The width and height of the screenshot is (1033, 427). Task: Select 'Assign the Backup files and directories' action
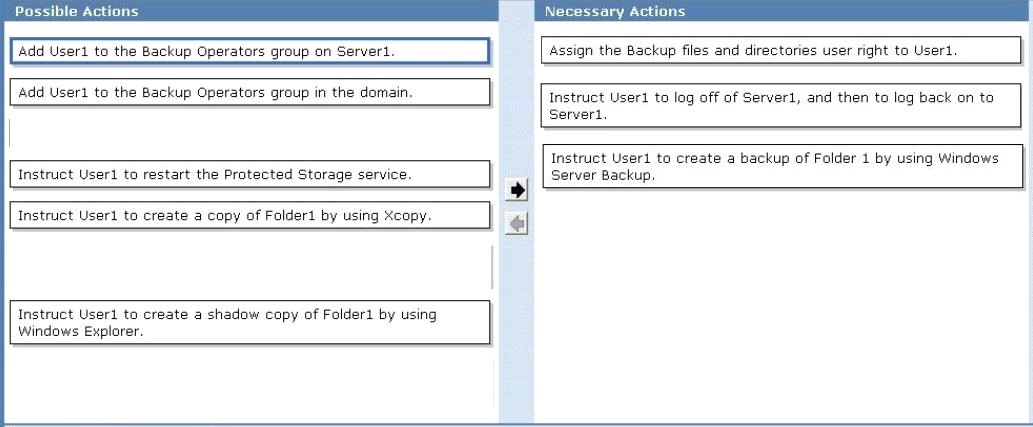tap(781, 50)
